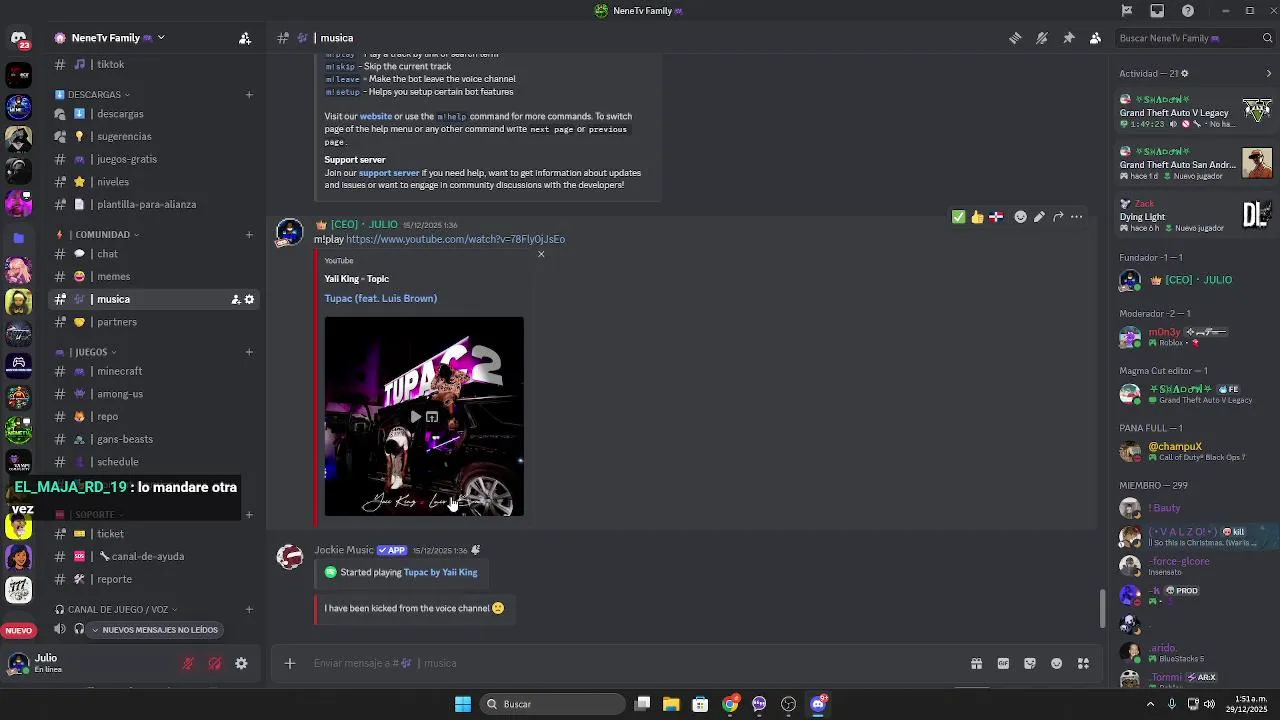Open notification settings bell icon in header

pos(1042,38)
